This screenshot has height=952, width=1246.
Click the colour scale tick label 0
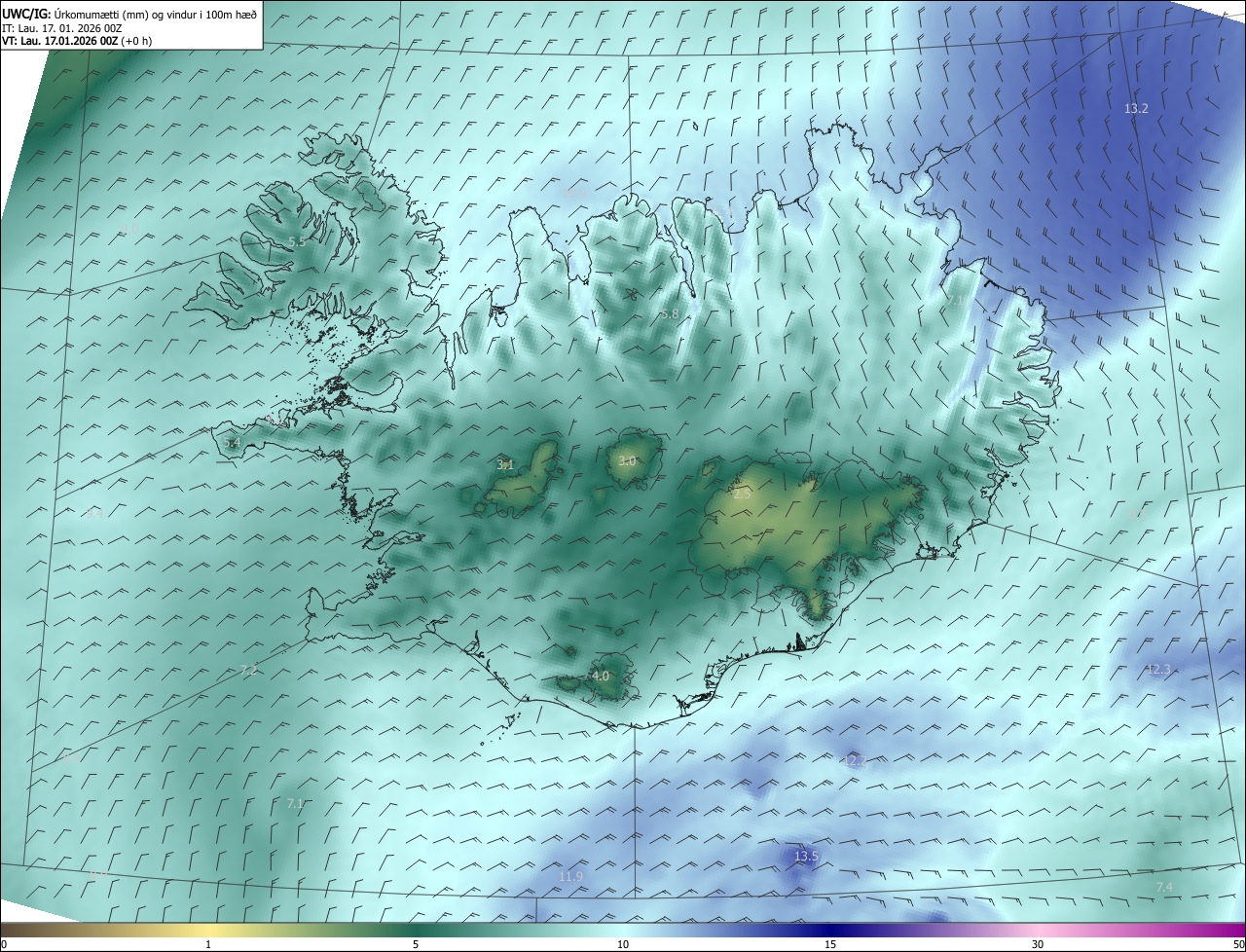point(4,945)
